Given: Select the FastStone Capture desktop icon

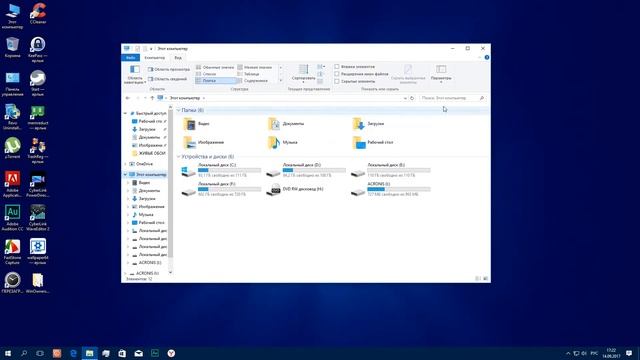Looking at the screenshot, I should coord(13,252).
